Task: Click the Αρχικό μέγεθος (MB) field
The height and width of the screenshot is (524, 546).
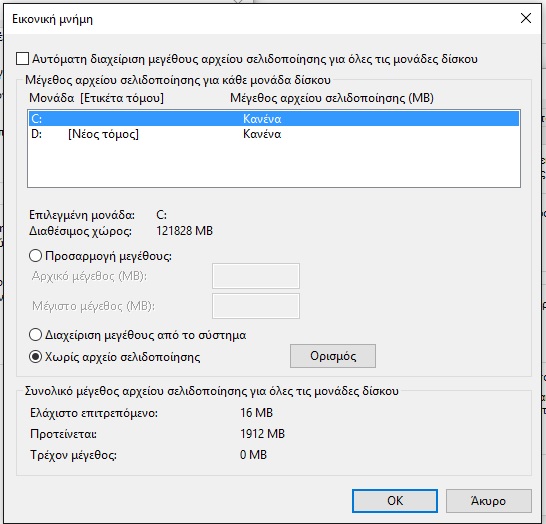Action: pos(256,276)
